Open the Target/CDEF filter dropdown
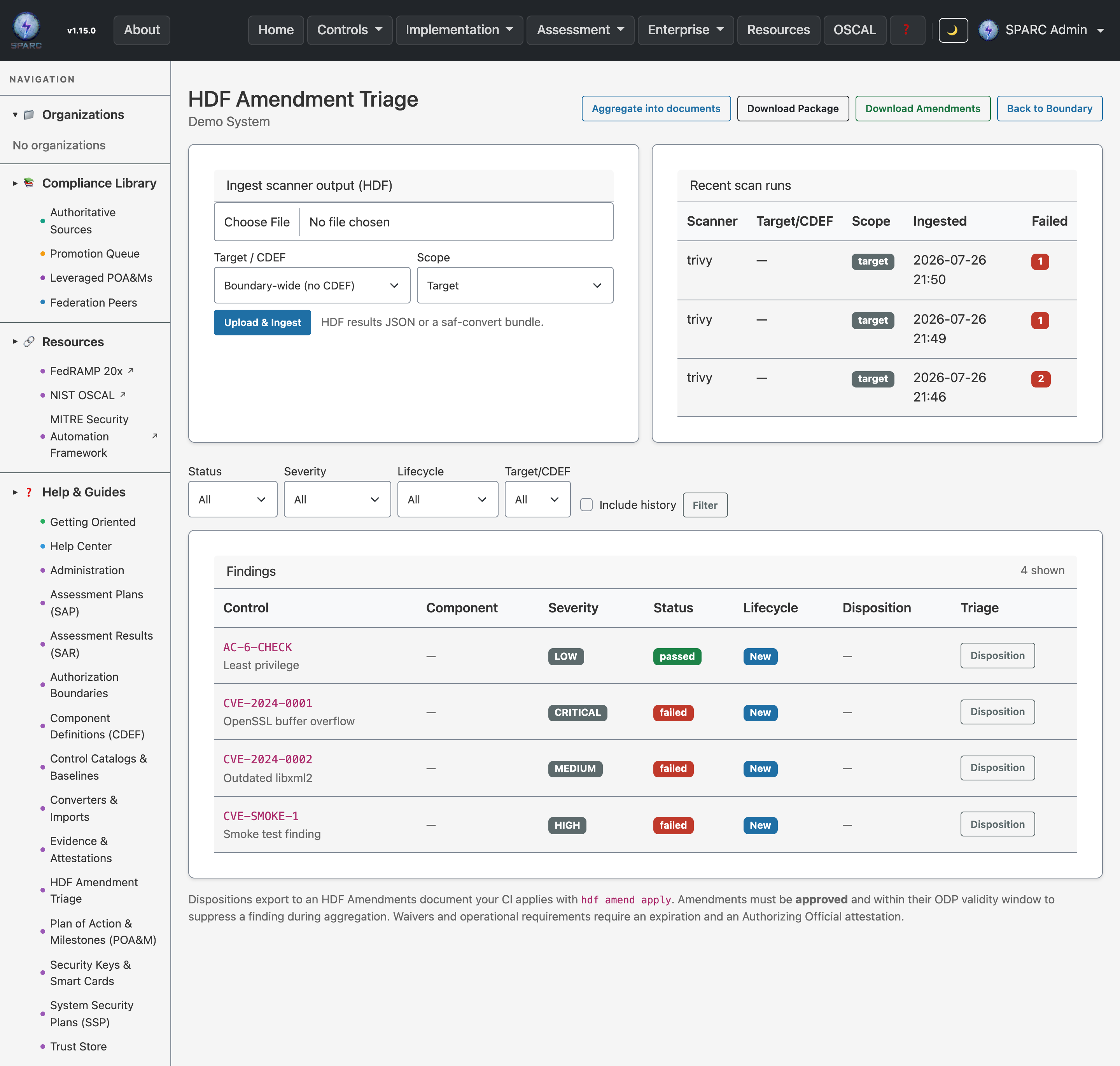 (x=537, y=500)
